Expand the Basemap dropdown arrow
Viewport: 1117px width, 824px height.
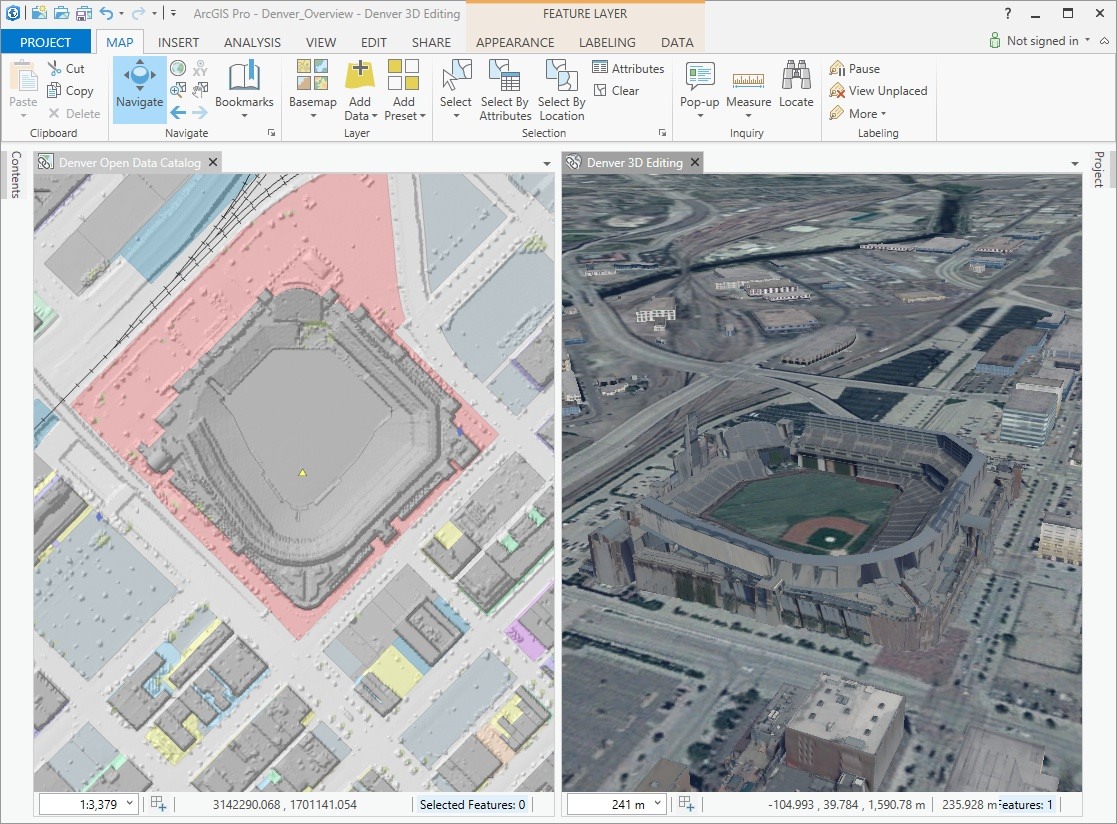[313, 115]
